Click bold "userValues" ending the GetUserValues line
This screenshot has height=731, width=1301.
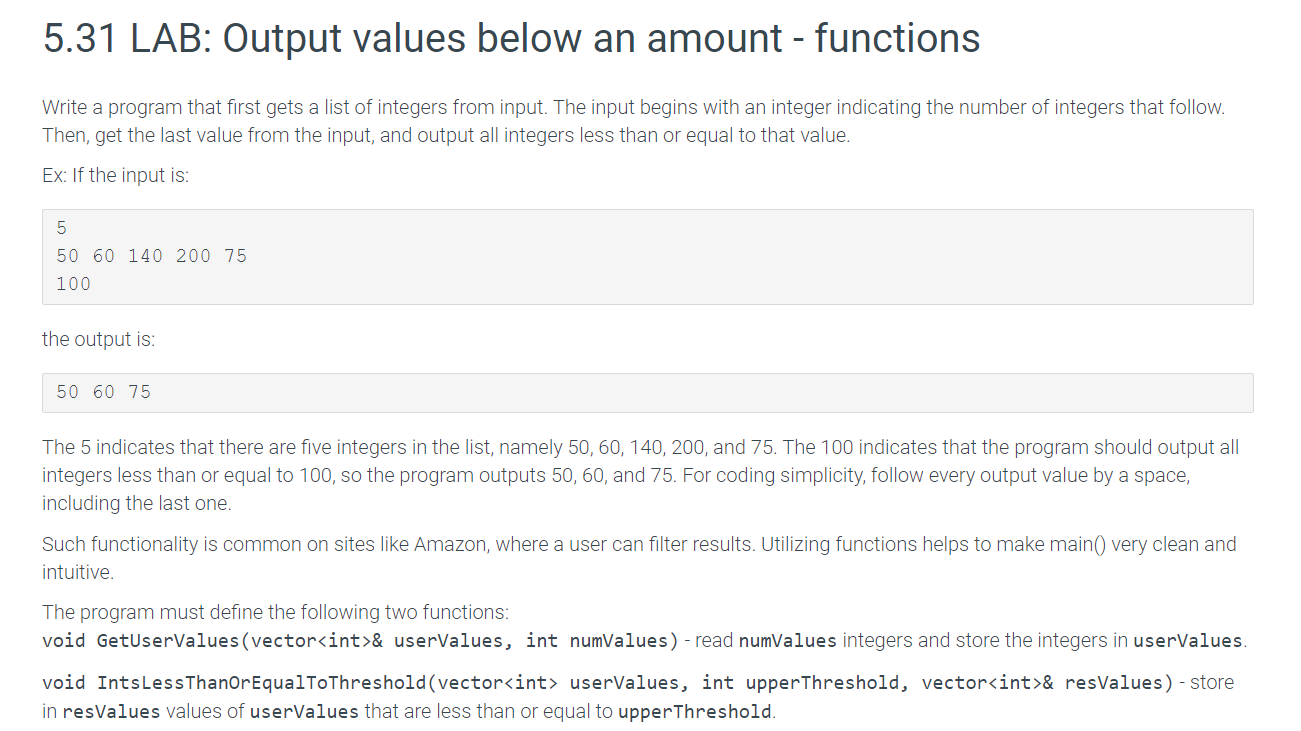click(1188, 640)
